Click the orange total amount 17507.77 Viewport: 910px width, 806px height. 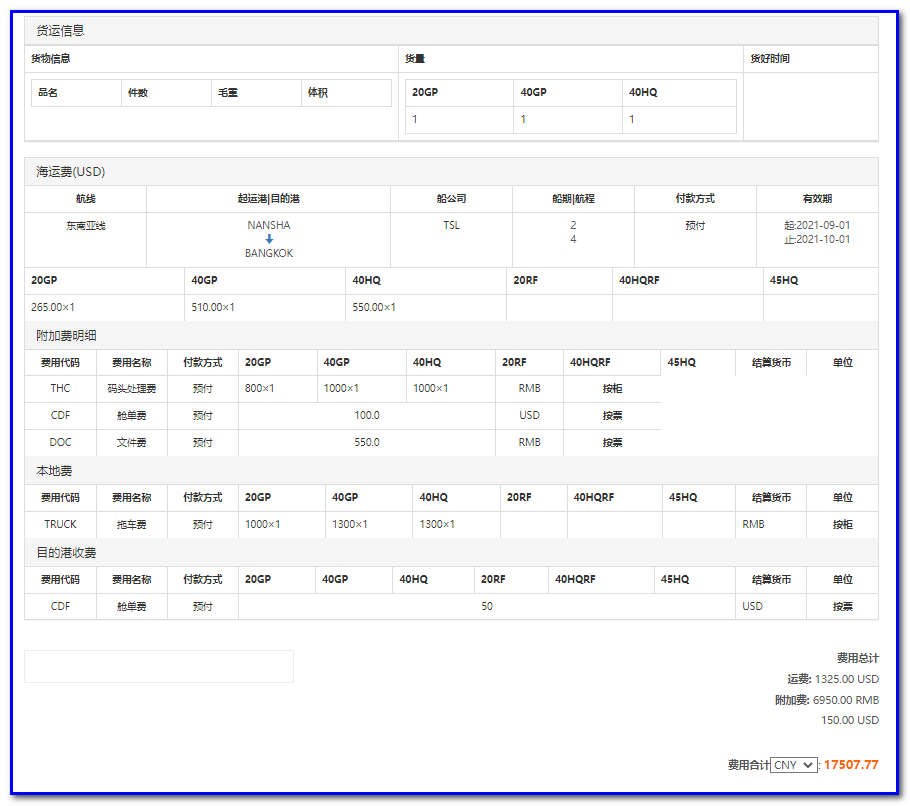pyautogui.click(x=851, y=765)
